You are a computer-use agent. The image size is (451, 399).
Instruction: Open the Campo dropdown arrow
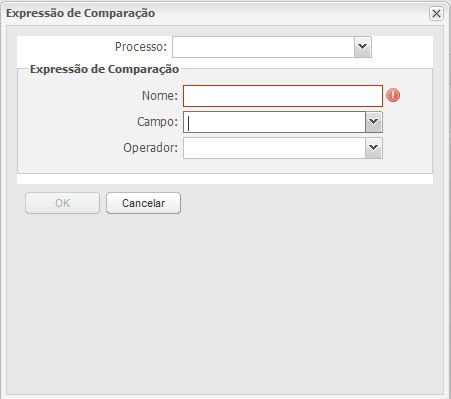[374, 122]
